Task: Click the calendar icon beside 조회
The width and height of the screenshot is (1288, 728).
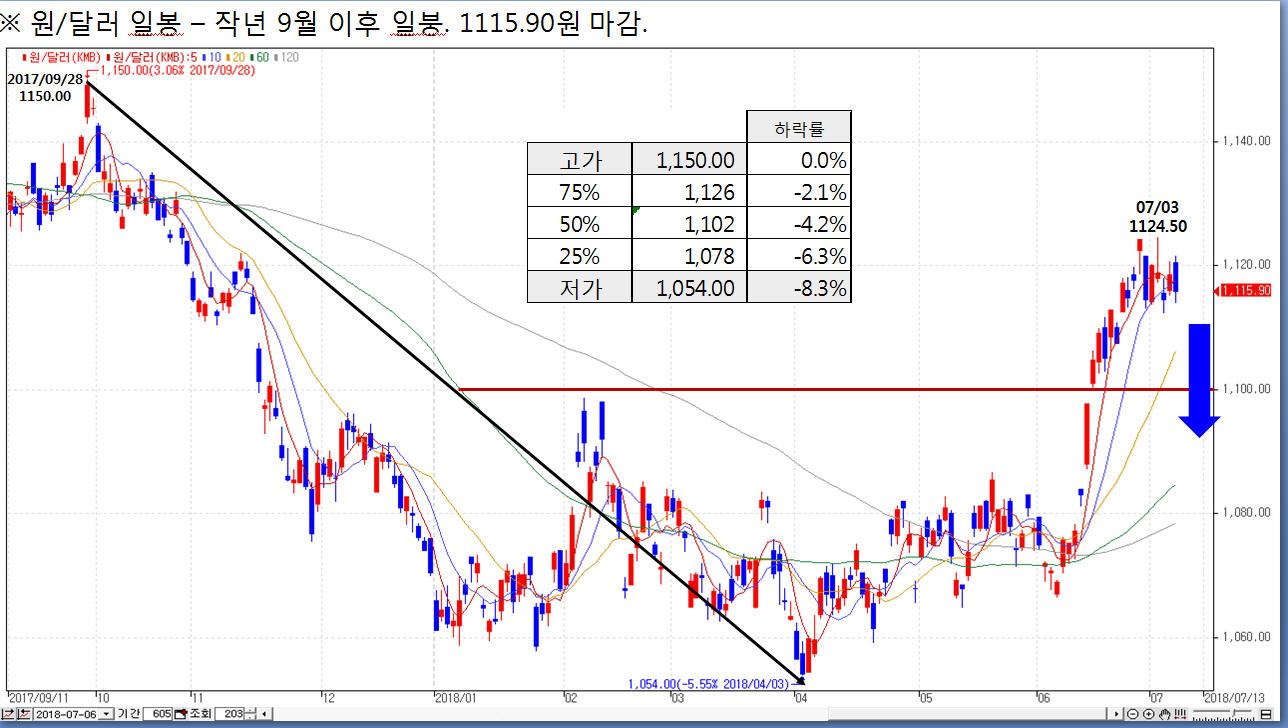Action: (180, 714)
